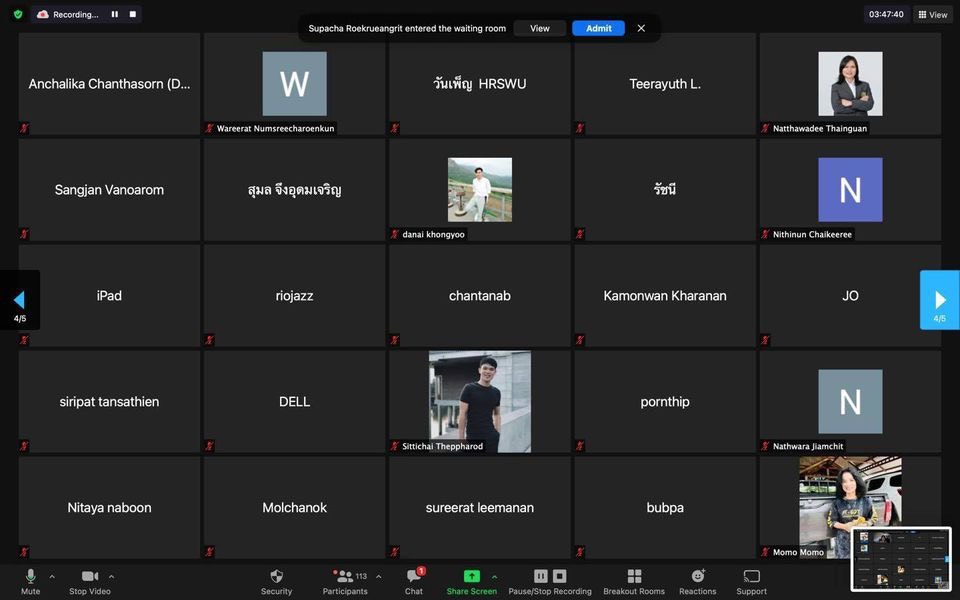Click the Support icon
The width and height of the screenshot is (960, 600).
[x=751, y=577]
